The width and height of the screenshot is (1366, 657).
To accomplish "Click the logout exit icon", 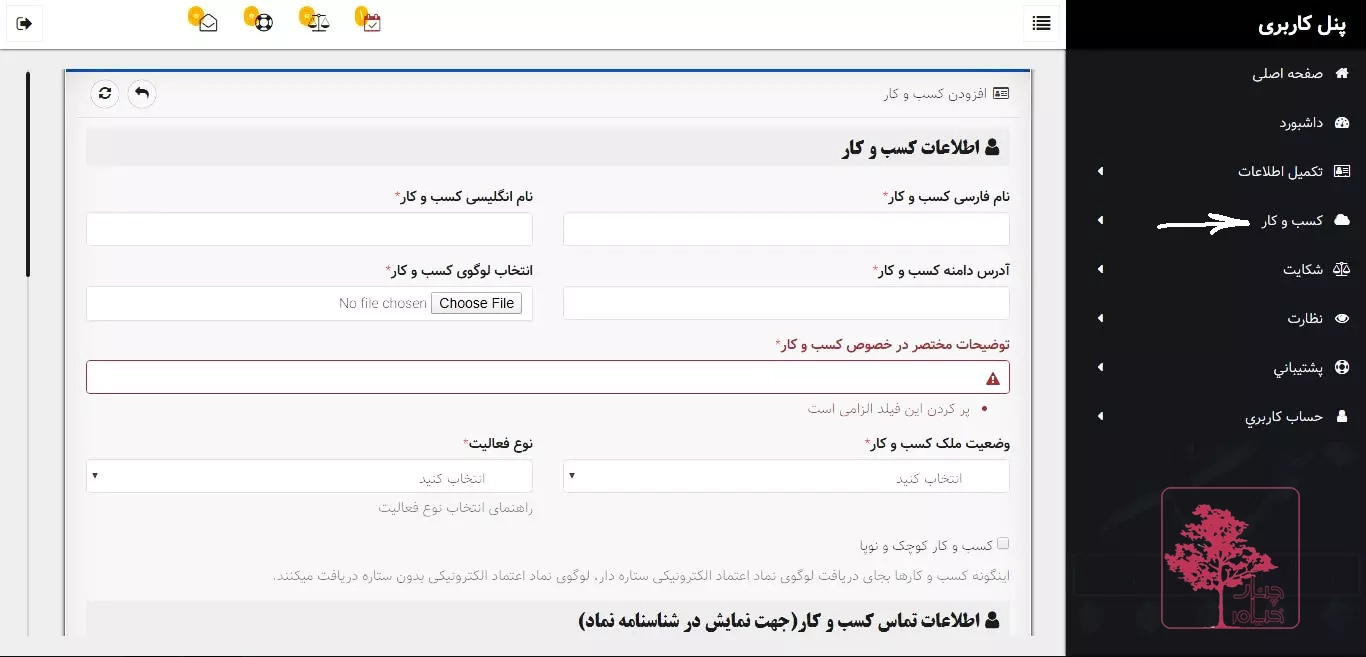I will coord(25,23).
